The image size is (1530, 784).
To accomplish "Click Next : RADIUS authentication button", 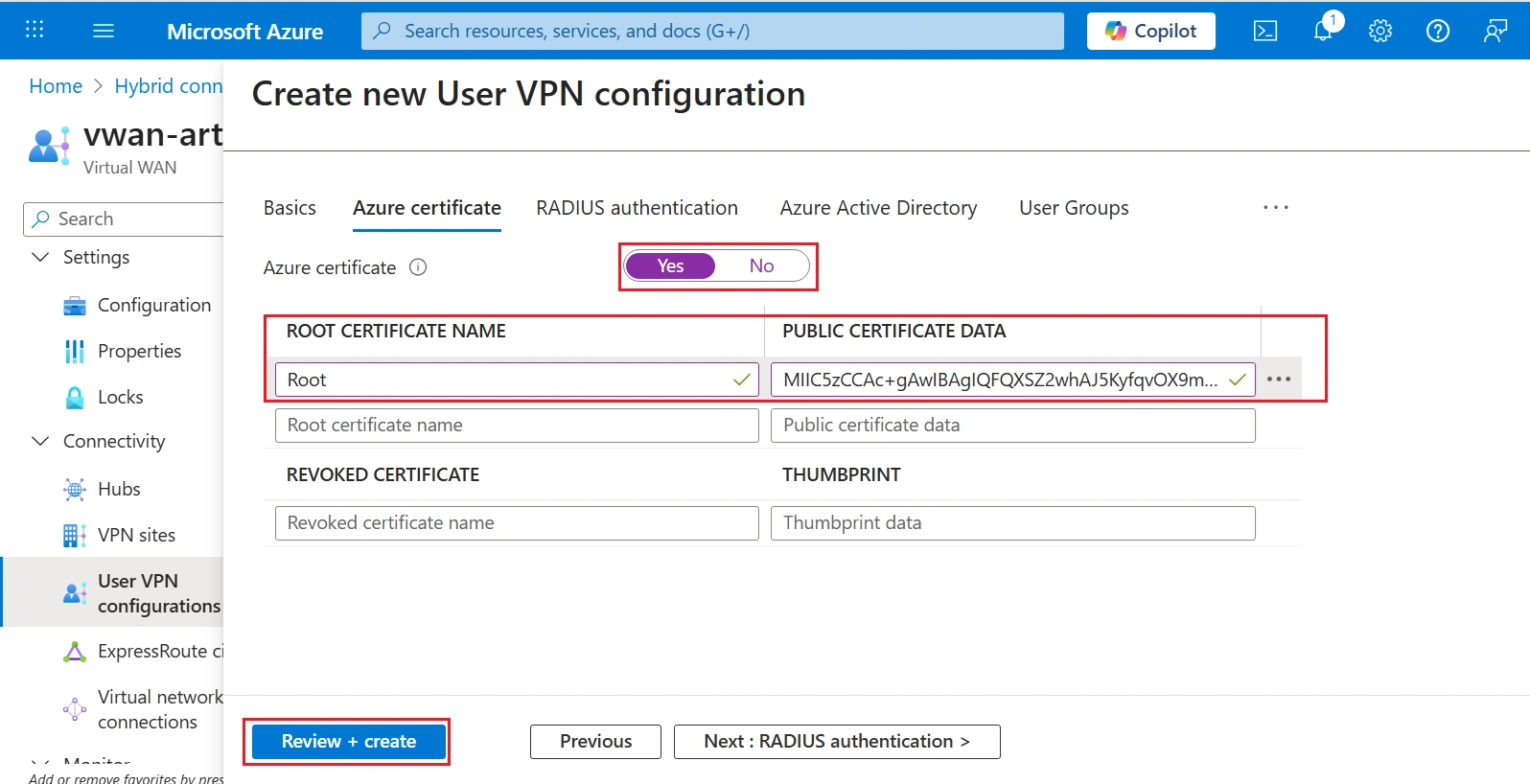I will 837,741.
